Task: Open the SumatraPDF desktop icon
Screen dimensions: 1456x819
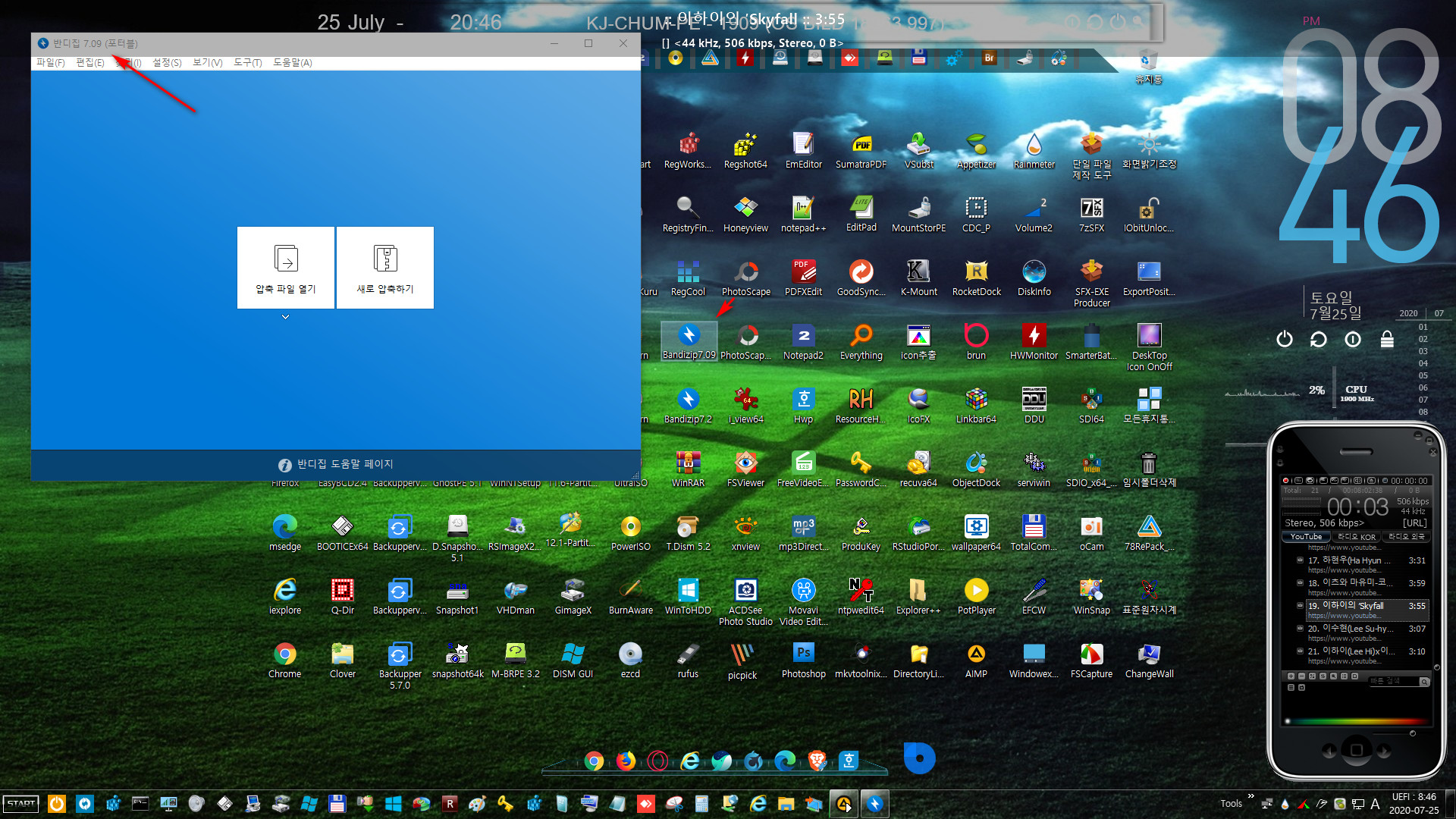Action: tap(861, 151)
